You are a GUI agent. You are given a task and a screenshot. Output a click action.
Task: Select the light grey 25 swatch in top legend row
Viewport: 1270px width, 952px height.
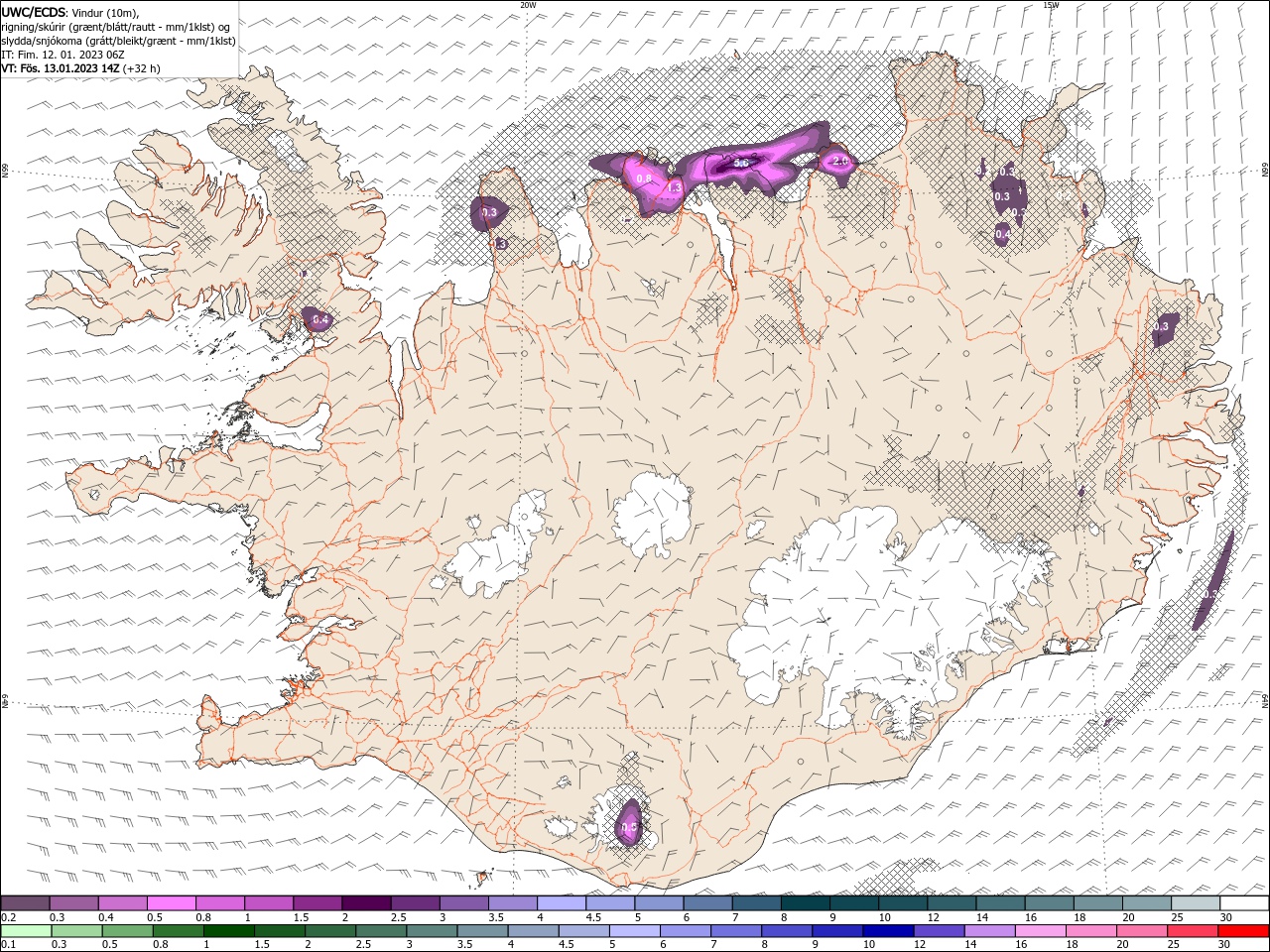tap(1196, 902)
